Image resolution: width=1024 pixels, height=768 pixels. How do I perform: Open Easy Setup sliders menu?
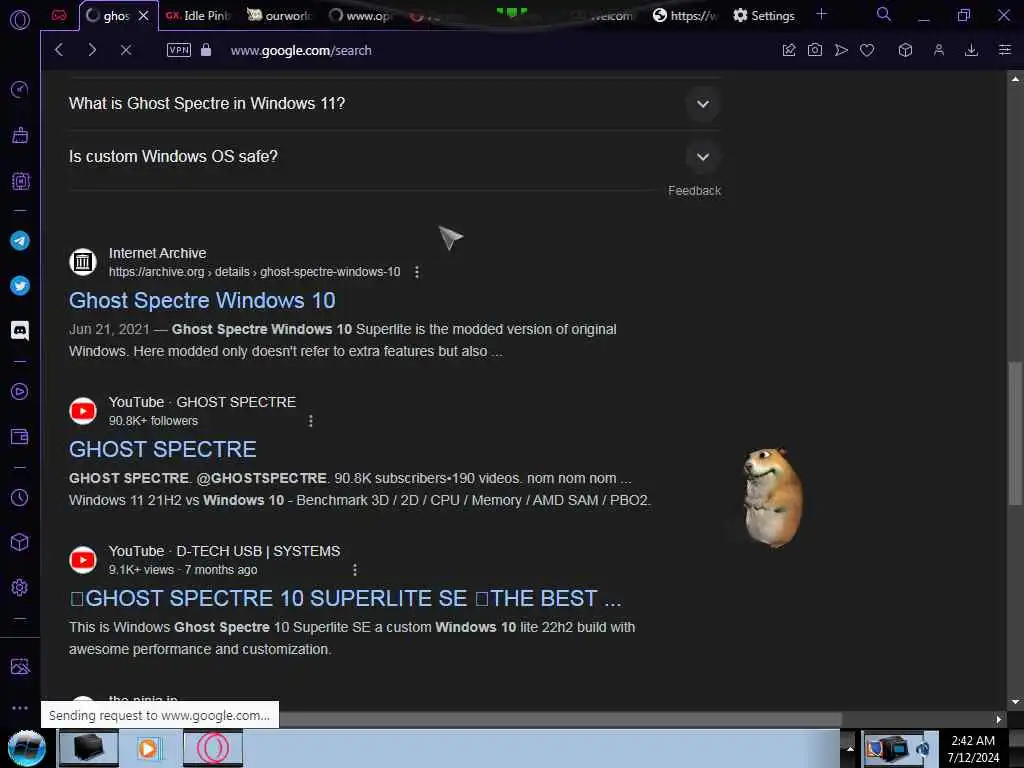click(1005, 50)
